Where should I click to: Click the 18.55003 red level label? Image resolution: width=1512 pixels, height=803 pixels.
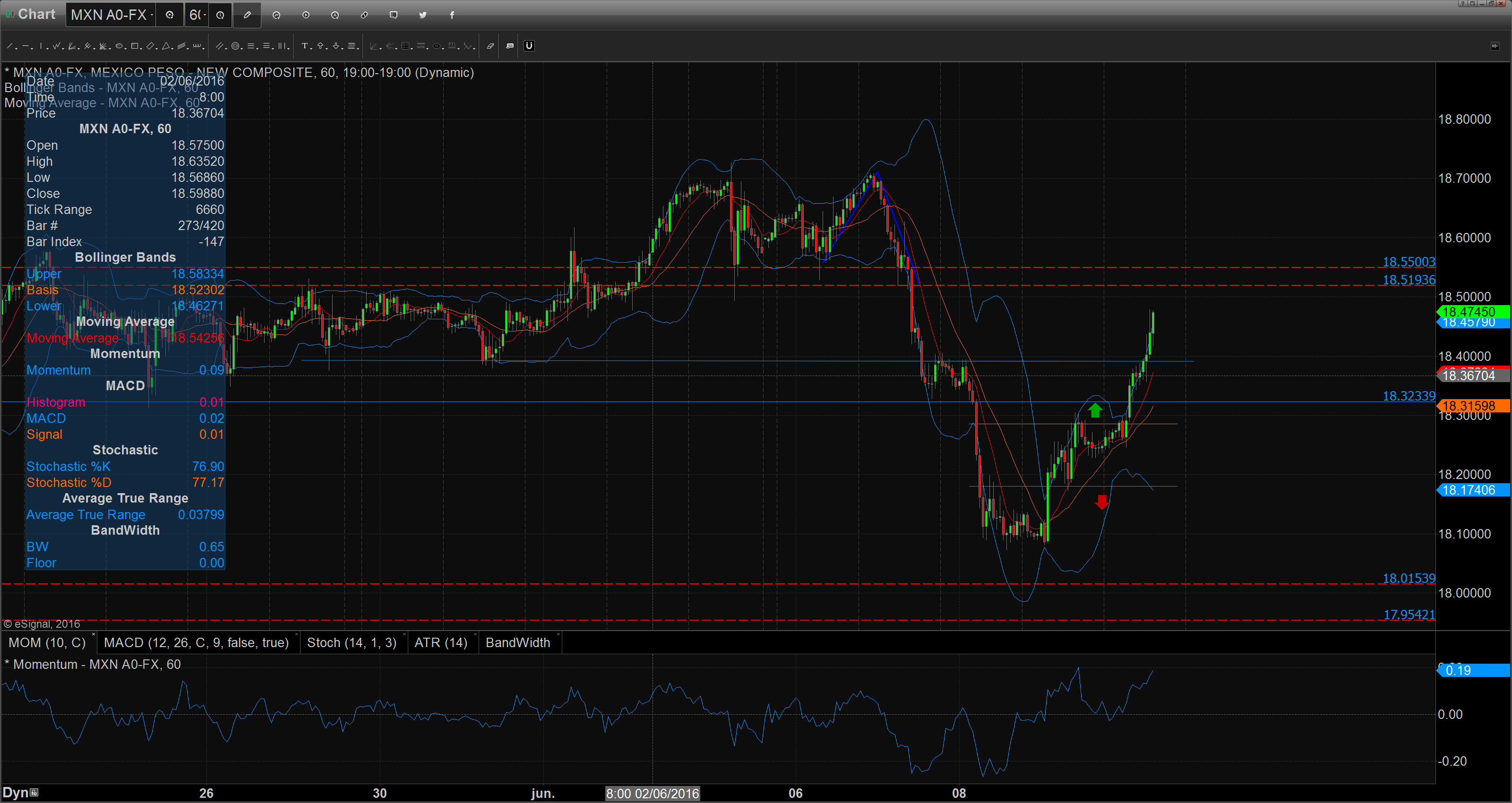pyautogui.click(x=1409, y=262)
